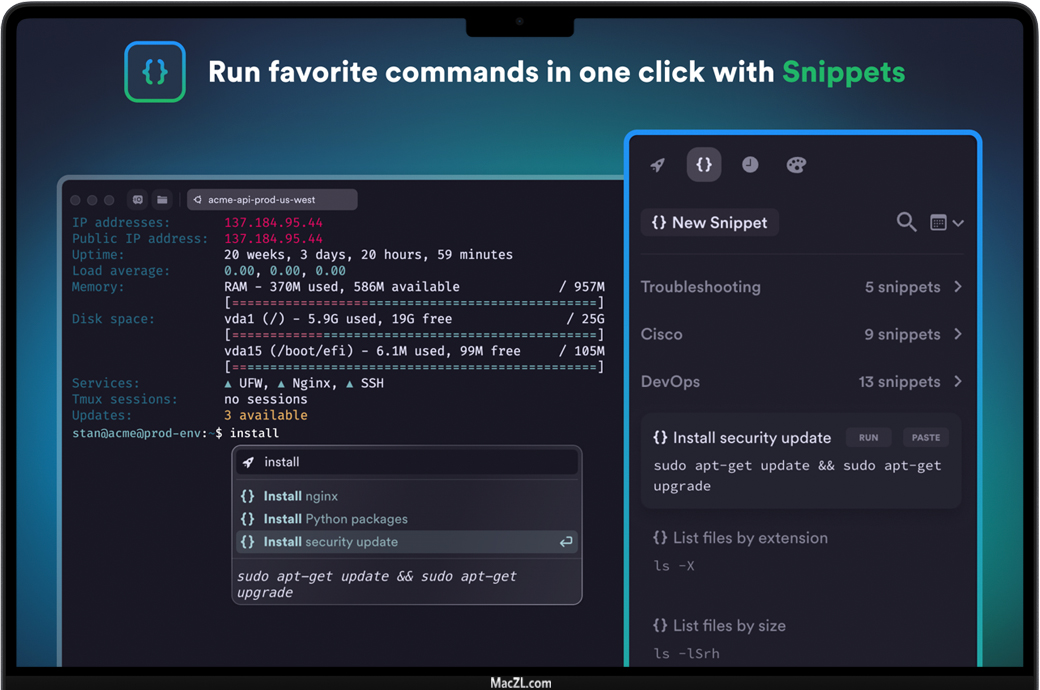Select the acme-api-prod-us-west tab

coord(271,200)
